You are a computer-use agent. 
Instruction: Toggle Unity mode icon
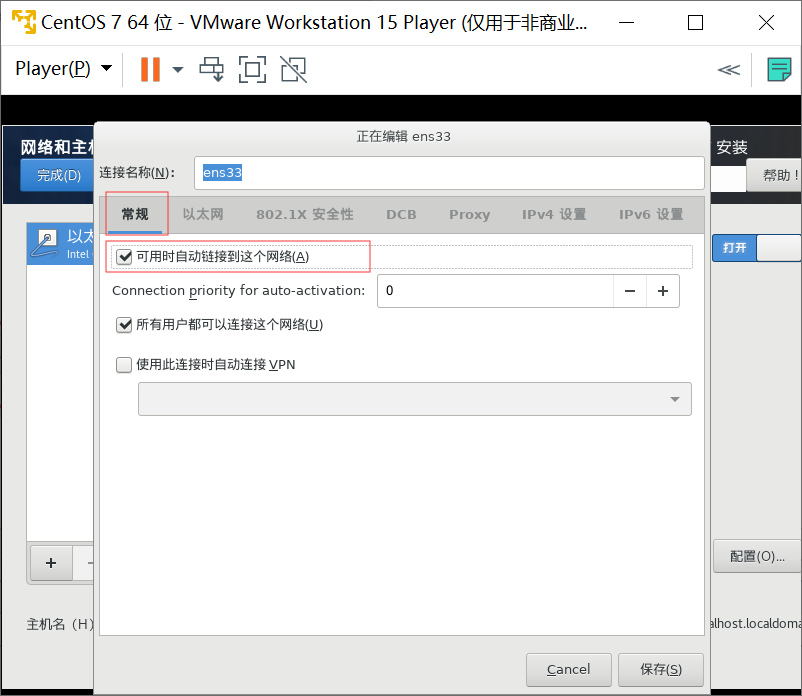click(294, 69)
